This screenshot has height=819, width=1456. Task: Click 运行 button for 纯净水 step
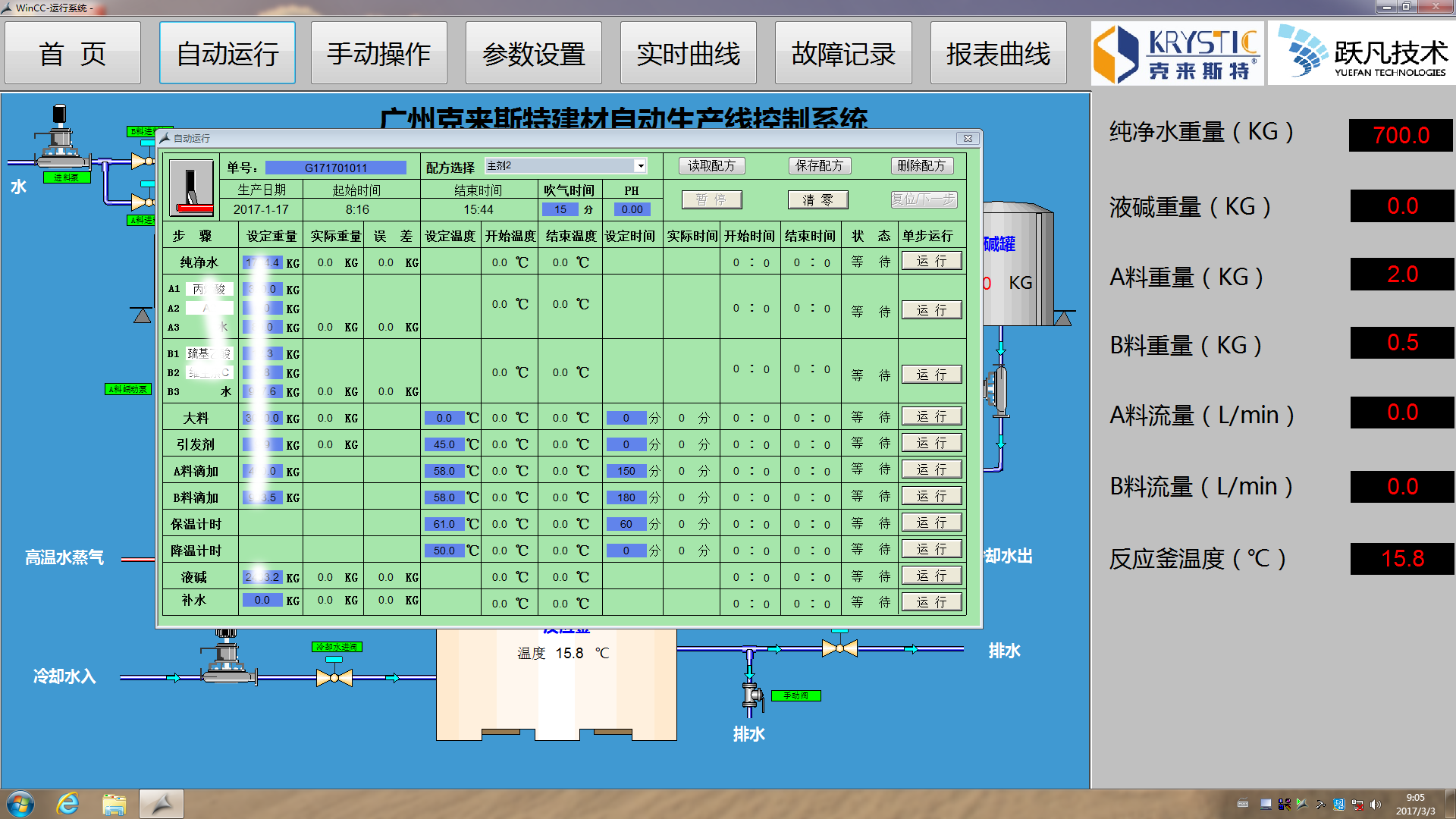931,261
